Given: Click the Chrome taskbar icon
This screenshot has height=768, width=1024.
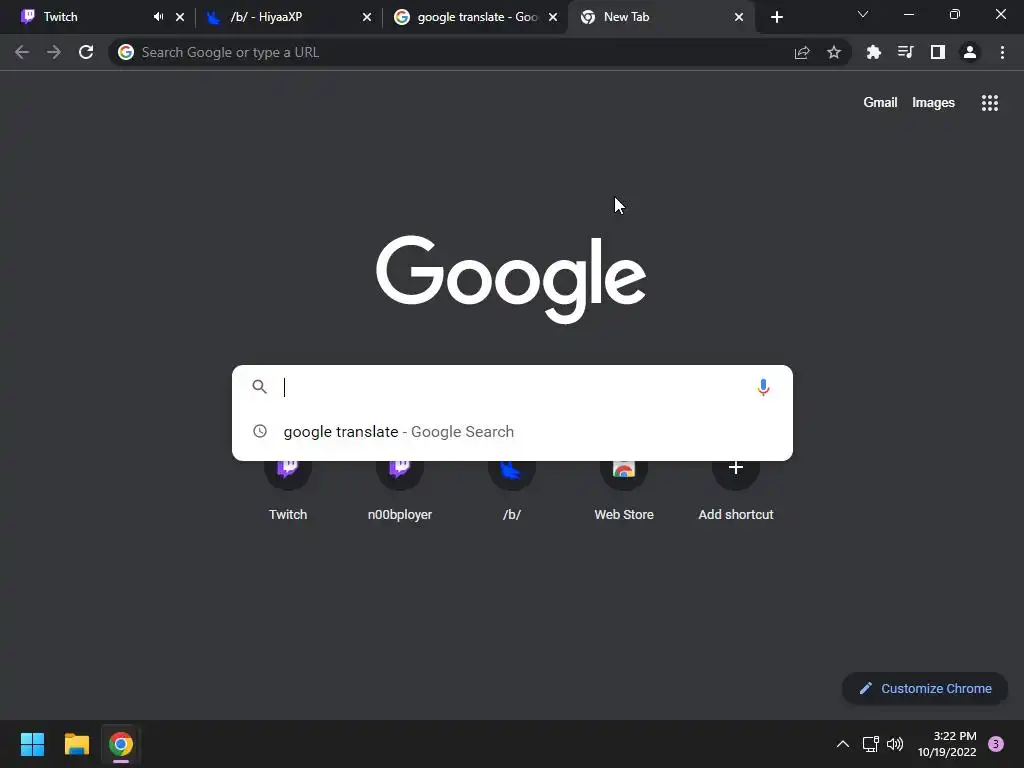Looking at the screenshot, I should click(121, 744).
